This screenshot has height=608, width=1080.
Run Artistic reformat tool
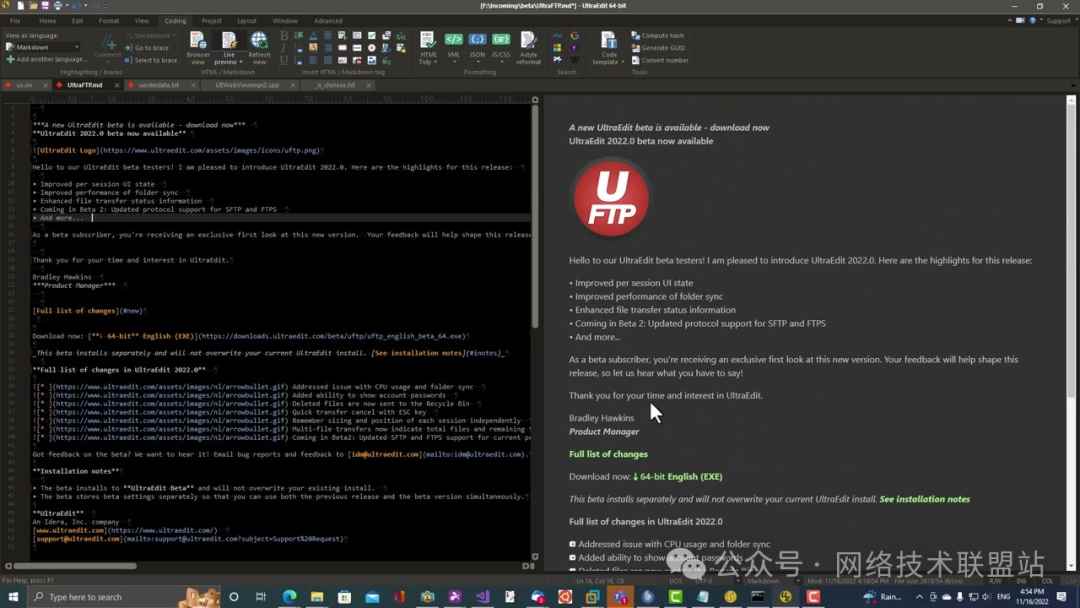click(528, 45)
